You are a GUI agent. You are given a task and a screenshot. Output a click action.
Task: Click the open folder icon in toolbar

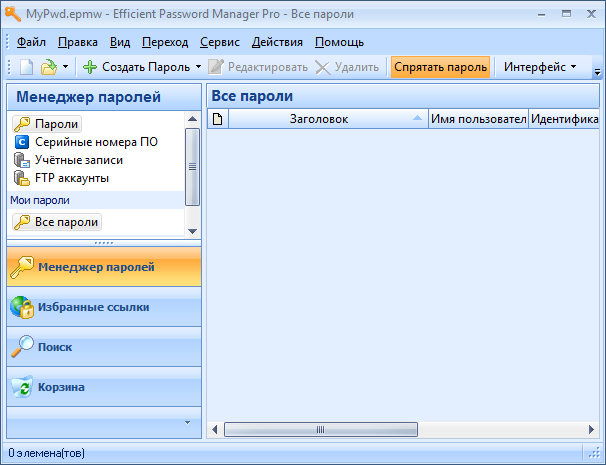coord(48,67)
